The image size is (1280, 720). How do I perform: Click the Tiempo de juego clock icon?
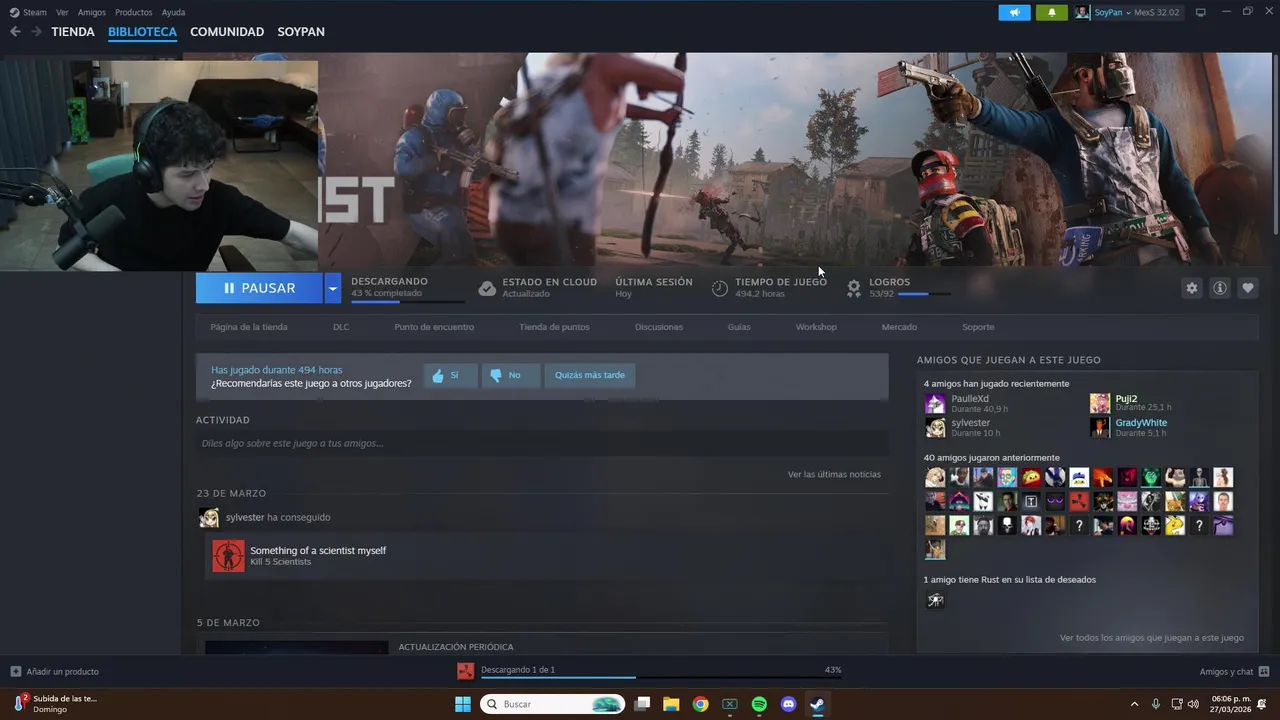pos(720,288)
